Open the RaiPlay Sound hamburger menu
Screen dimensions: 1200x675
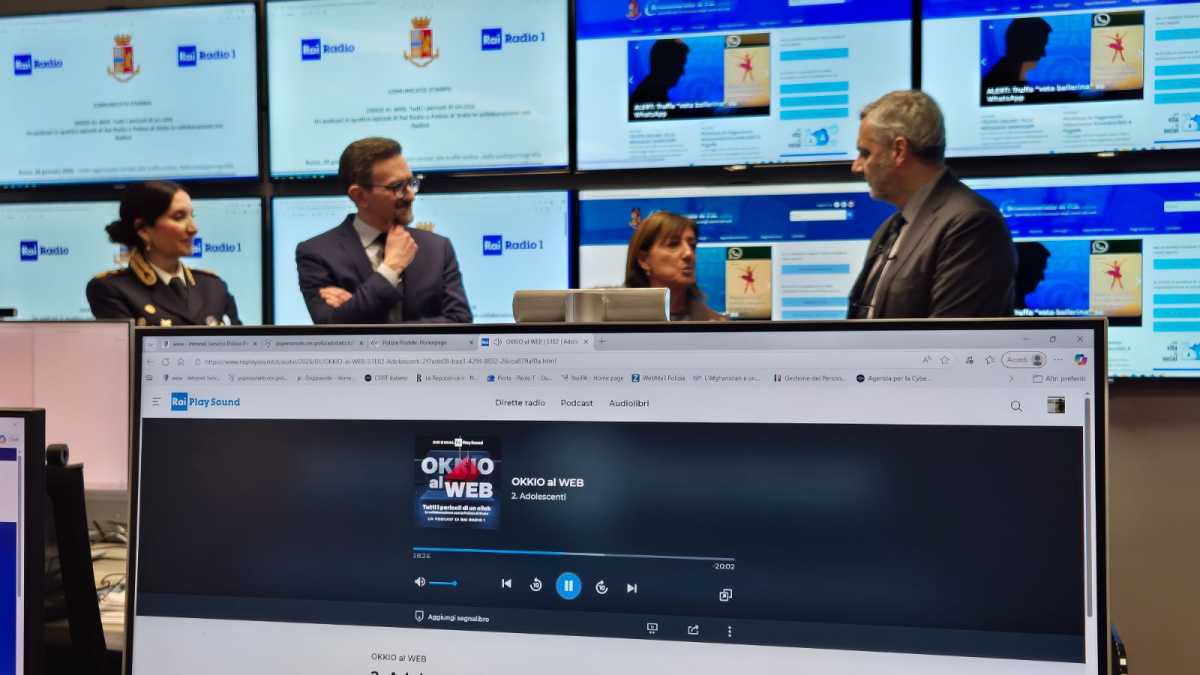[x=156, y=401]
